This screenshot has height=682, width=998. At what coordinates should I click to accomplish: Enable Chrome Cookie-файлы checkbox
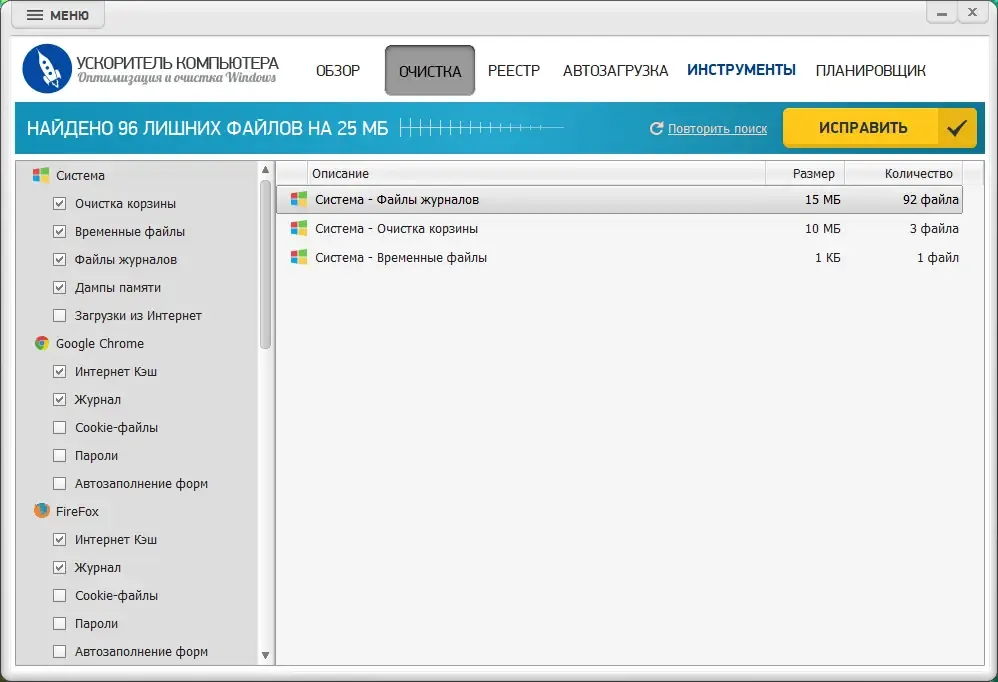click(59, 428)
